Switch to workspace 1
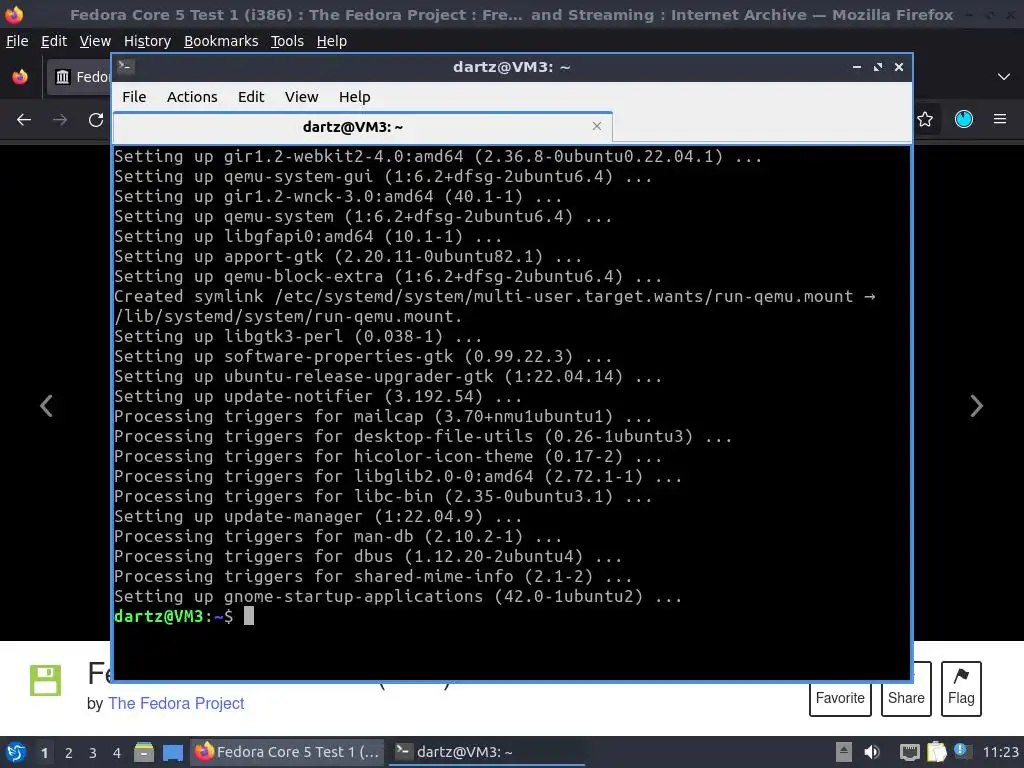The width and height of the screenshot is (1024, 768). click(44, 753)
